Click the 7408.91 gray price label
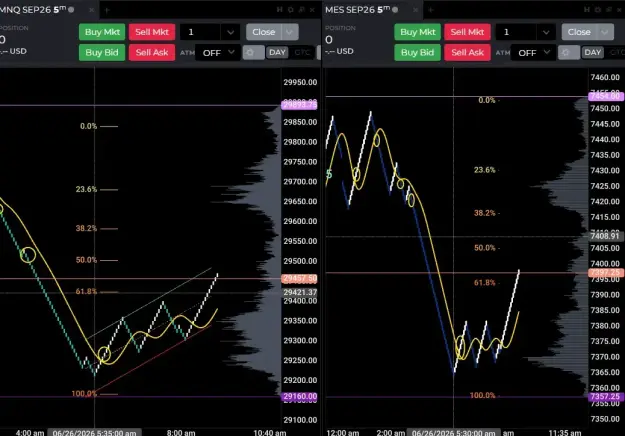625x436 pixels. [605, 236]
